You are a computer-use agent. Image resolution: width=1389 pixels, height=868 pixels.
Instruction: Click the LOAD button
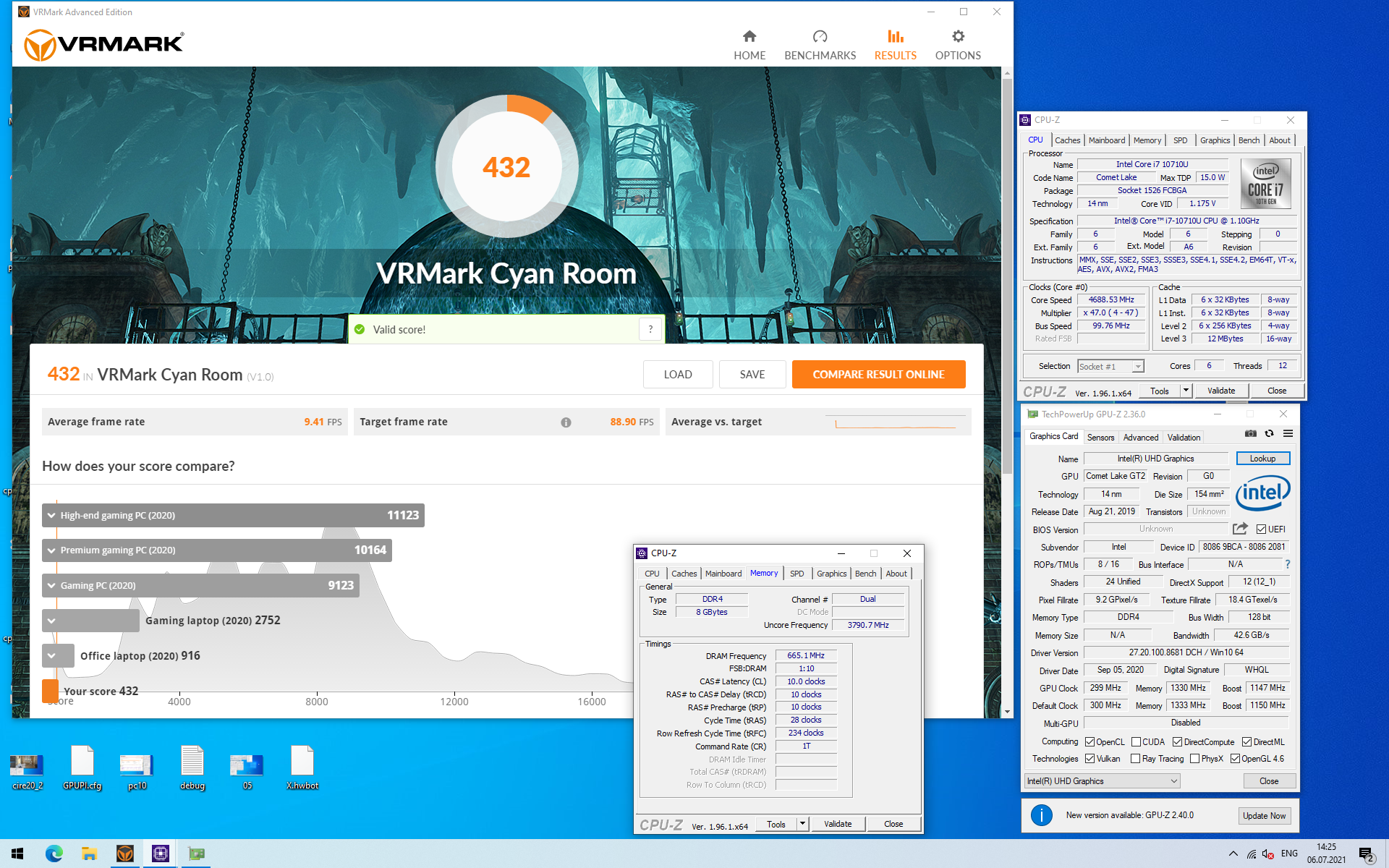pyautogui.click(x=678, y=375)
